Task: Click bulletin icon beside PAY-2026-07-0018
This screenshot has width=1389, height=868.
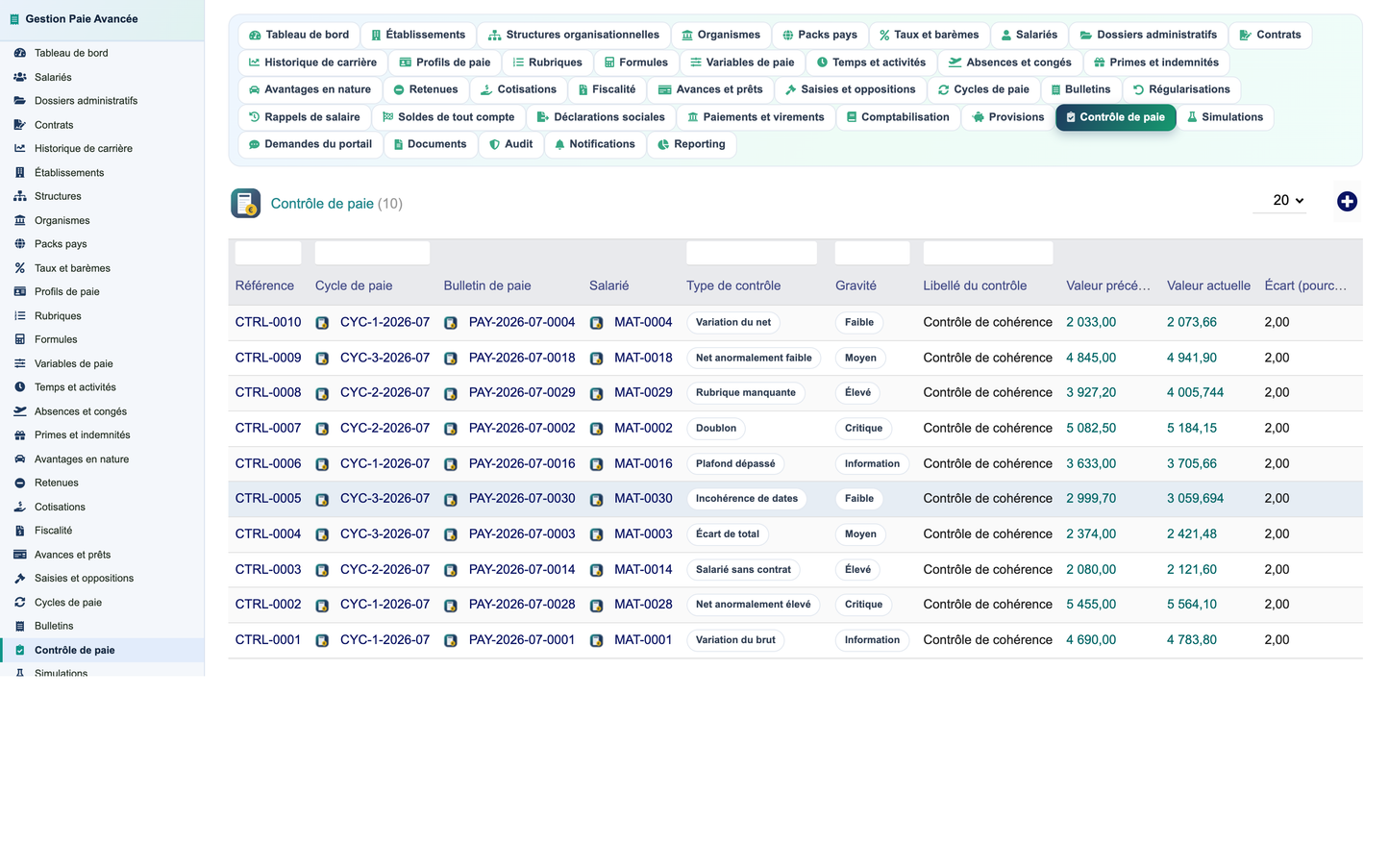Action: [x=451, y=359]
